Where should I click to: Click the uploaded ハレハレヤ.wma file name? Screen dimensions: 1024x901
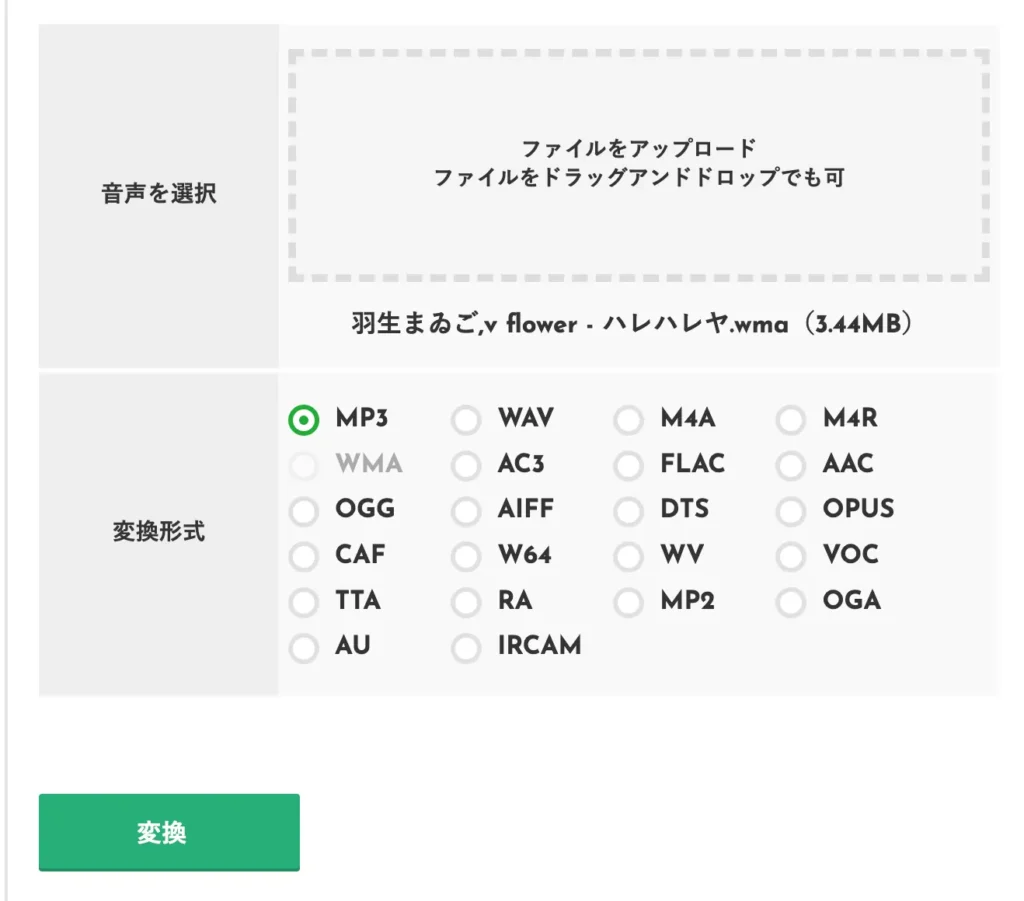pos(633,325)
